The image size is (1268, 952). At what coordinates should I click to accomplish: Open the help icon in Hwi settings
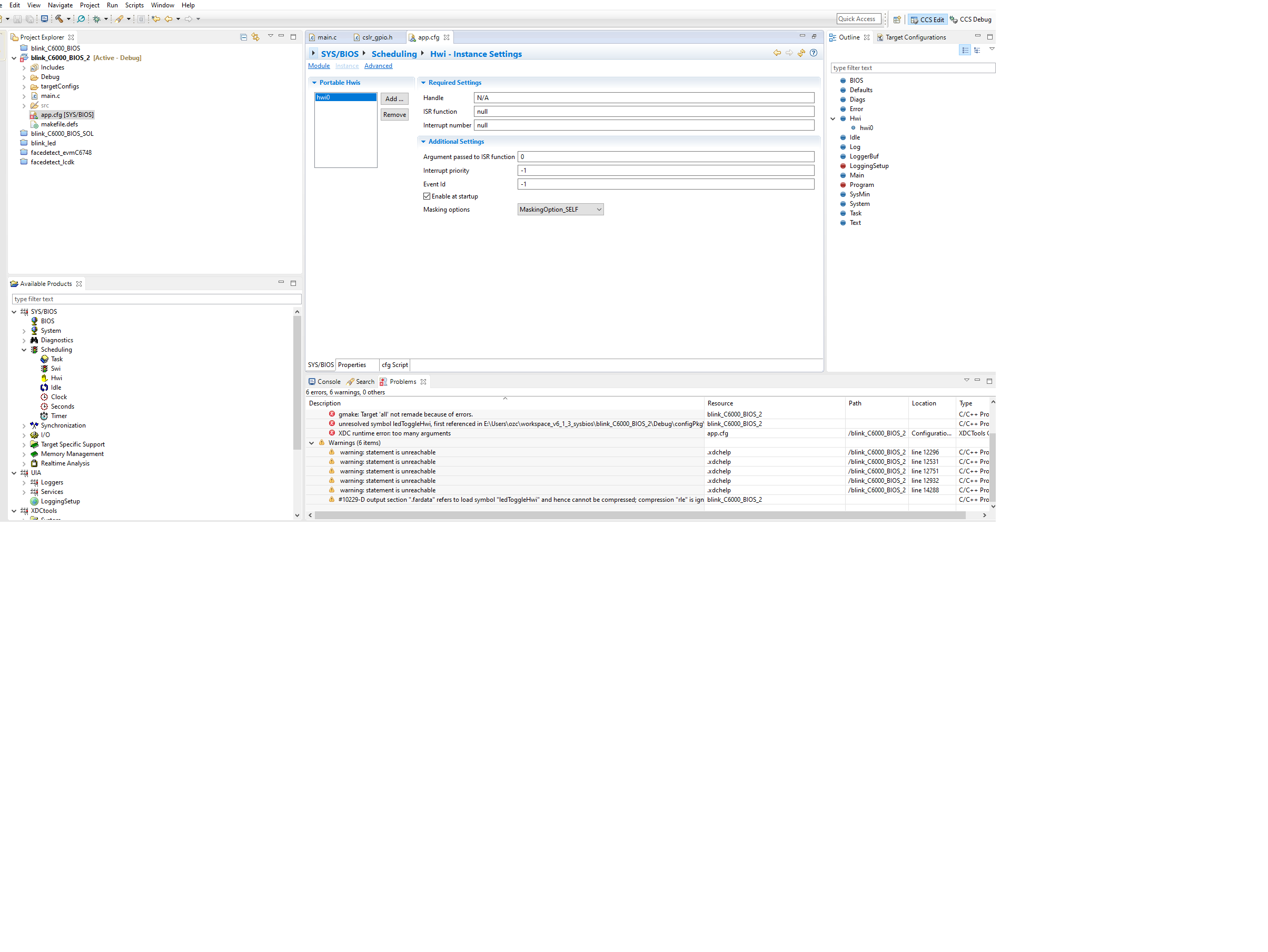(814, 53)
